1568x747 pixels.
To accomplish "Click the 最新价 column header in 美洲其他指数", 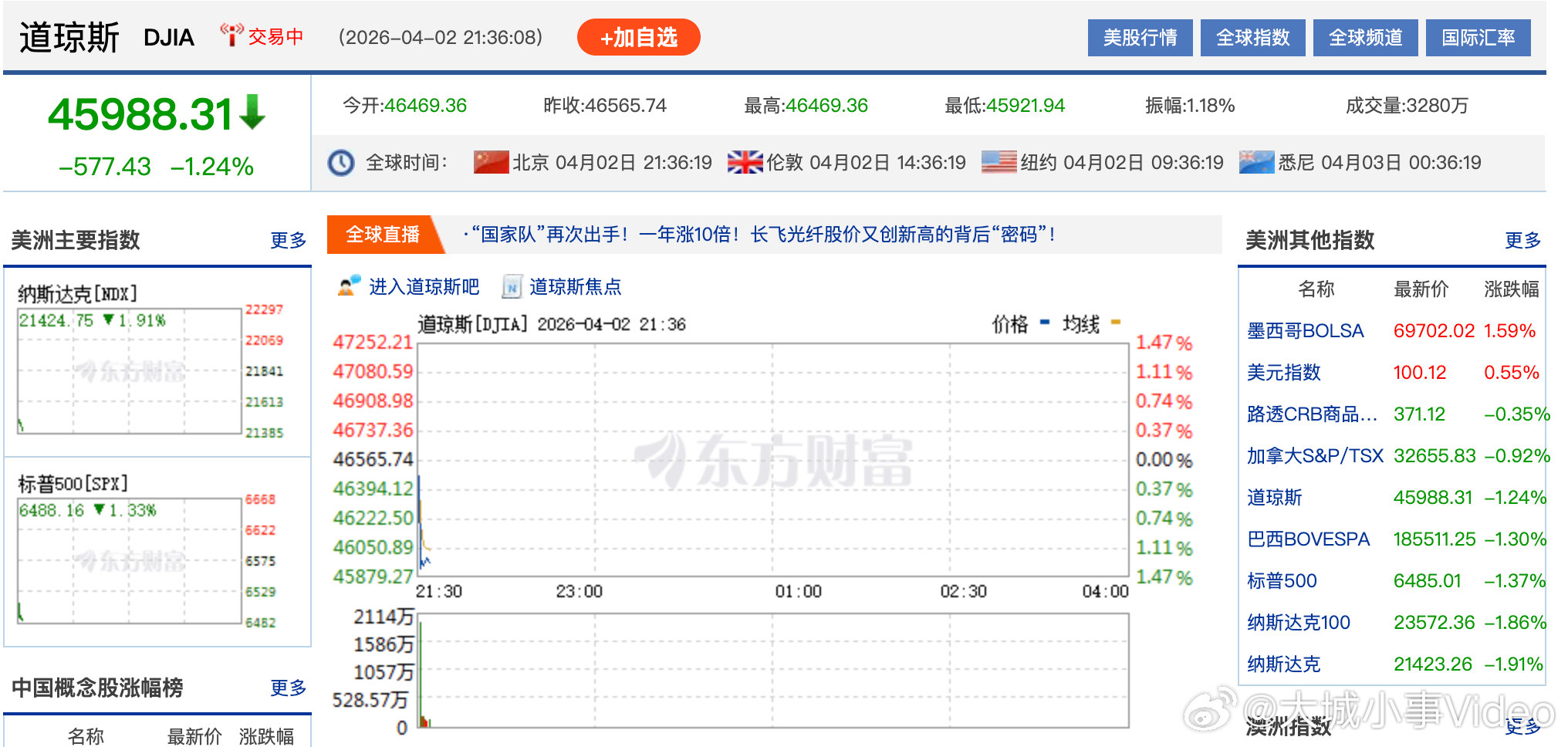I will pyautogui.click(x=1421, y=289).
